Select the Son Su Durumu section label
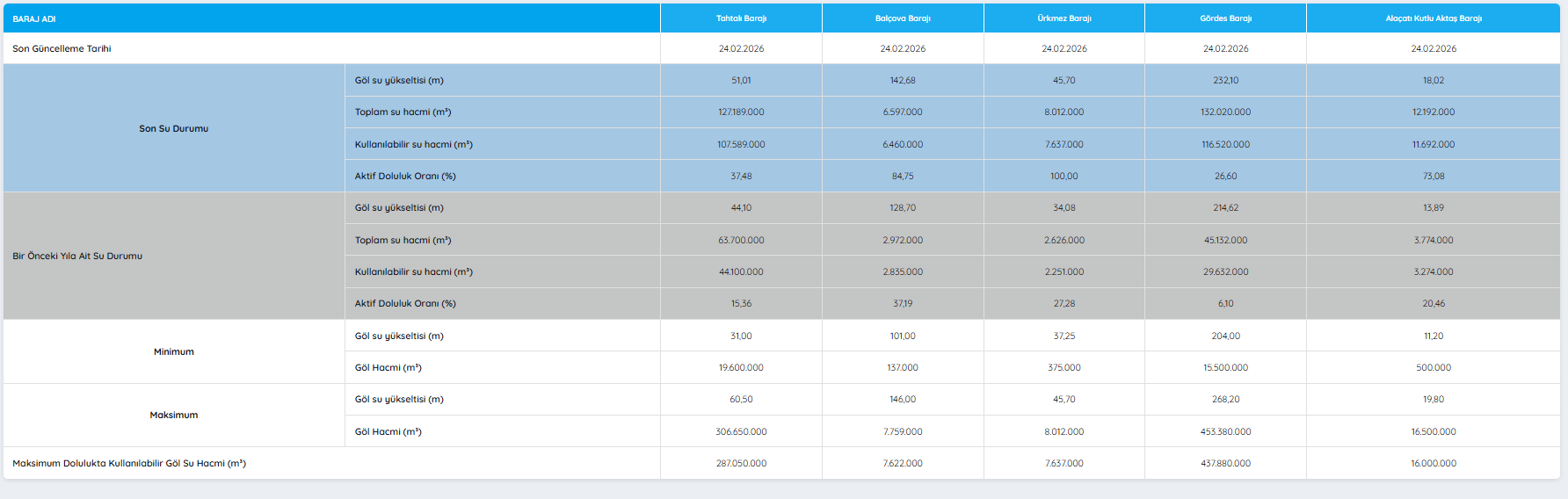This screenshot has height=499, width=1568. 173,128
